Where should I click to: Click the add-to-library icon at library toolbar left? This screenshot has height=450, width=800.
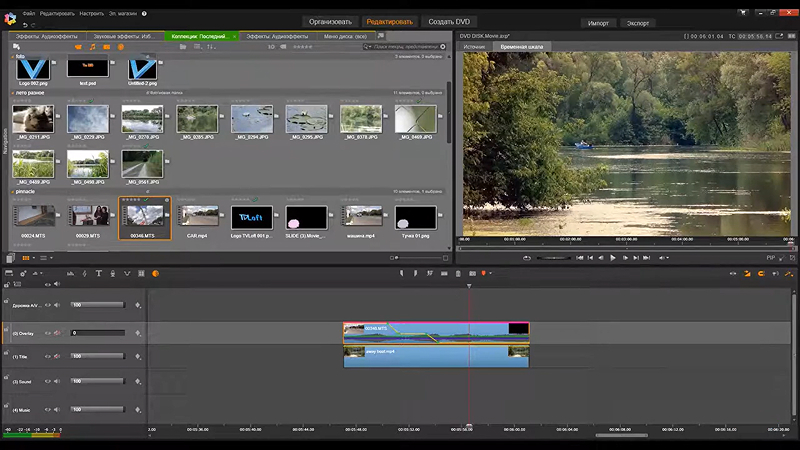click(16, 46)
